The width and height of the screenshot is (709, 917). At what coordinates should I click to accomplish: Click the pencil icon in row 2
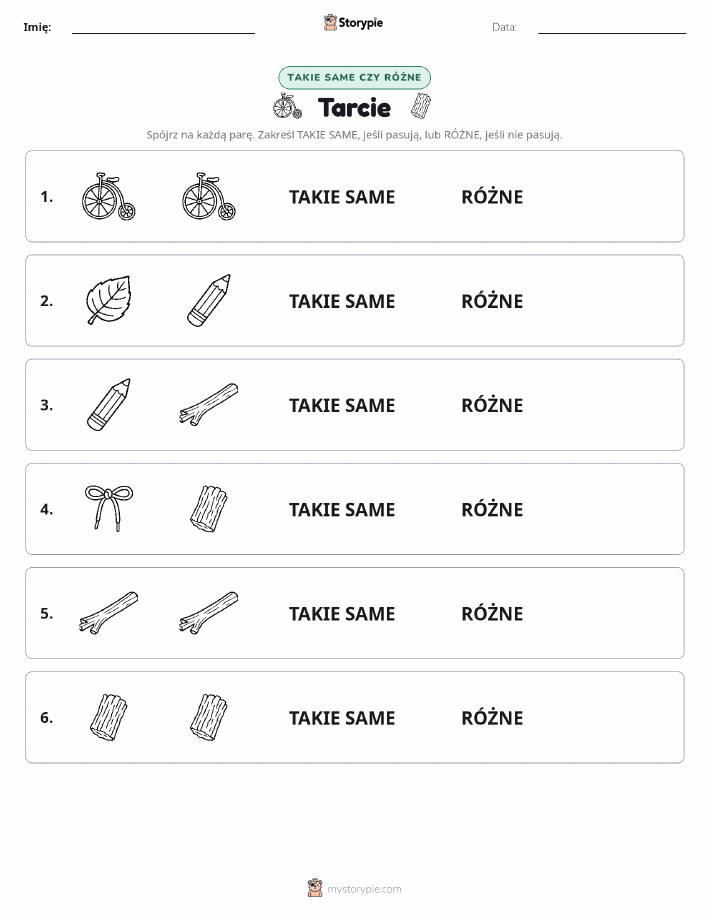click(x=209, y=300)
